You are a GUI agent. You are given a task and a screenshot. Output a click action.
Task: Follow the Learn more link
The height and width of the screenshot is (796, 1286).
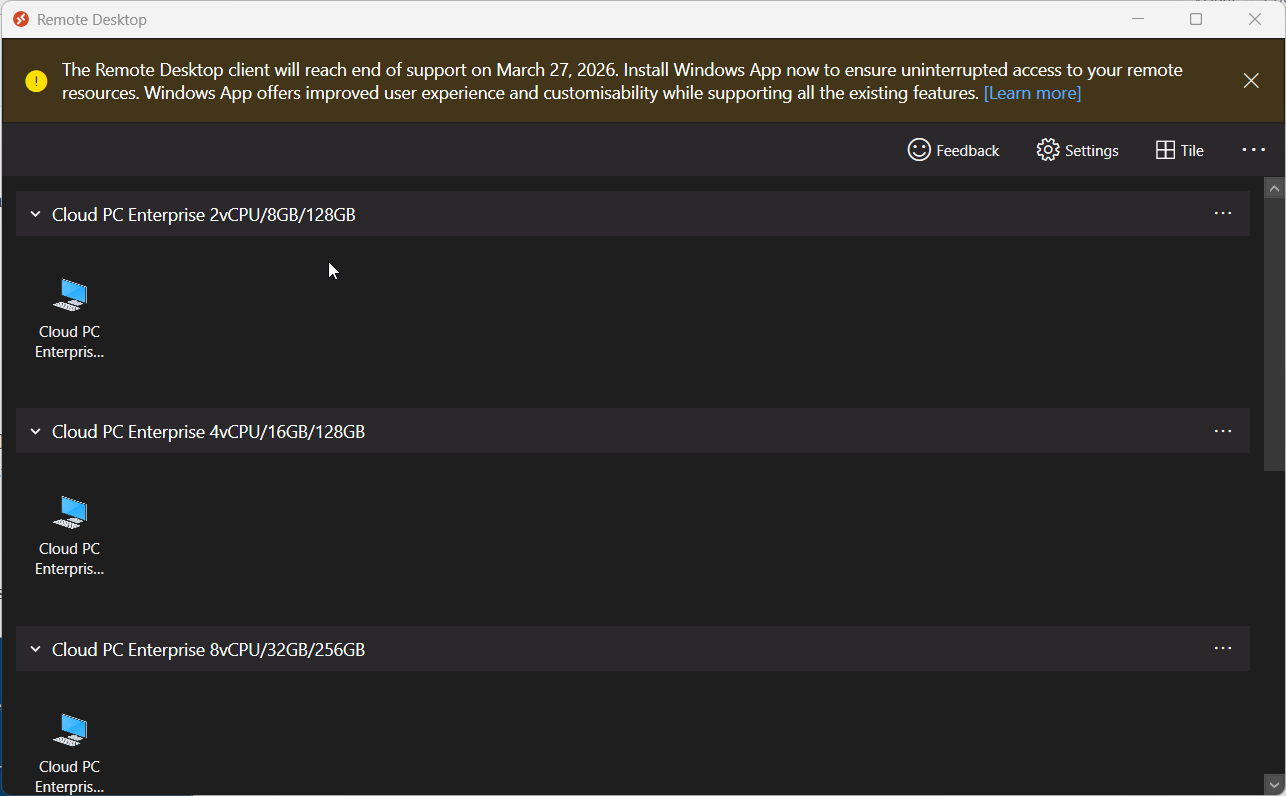coord(1032,93)
